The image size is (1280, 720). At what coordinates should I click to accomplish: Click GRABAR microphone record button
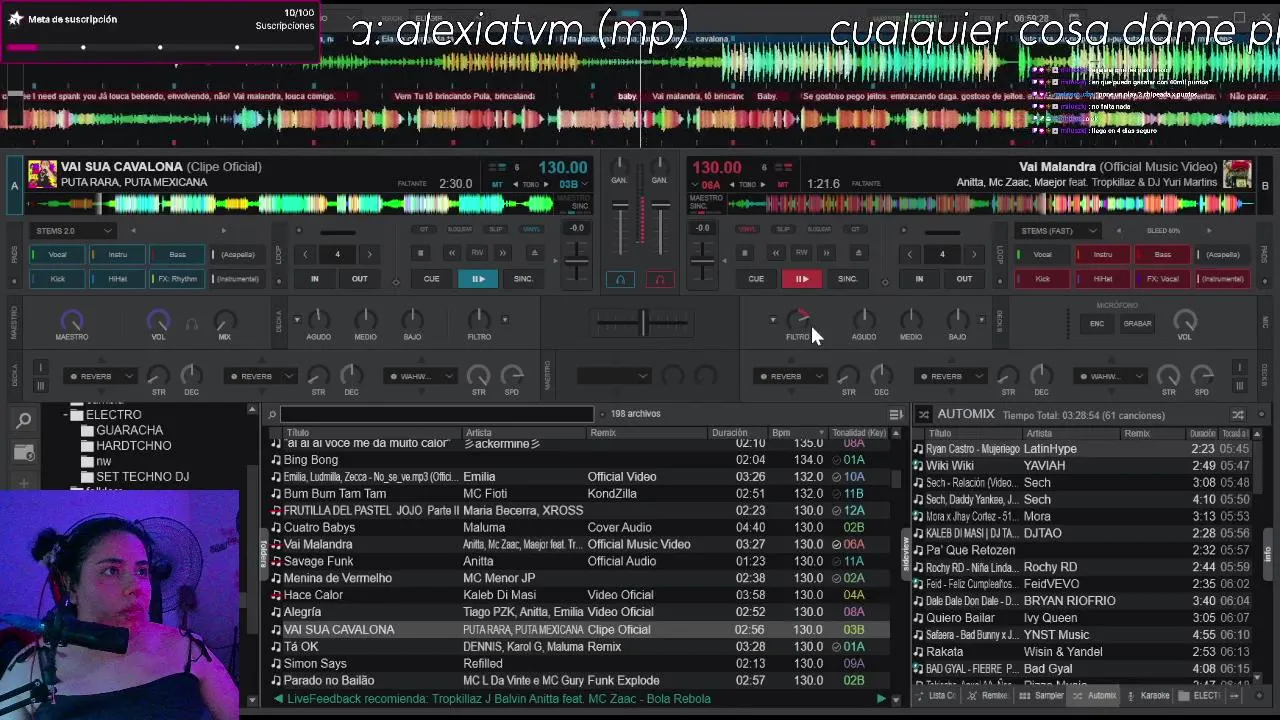point(1137,323)
